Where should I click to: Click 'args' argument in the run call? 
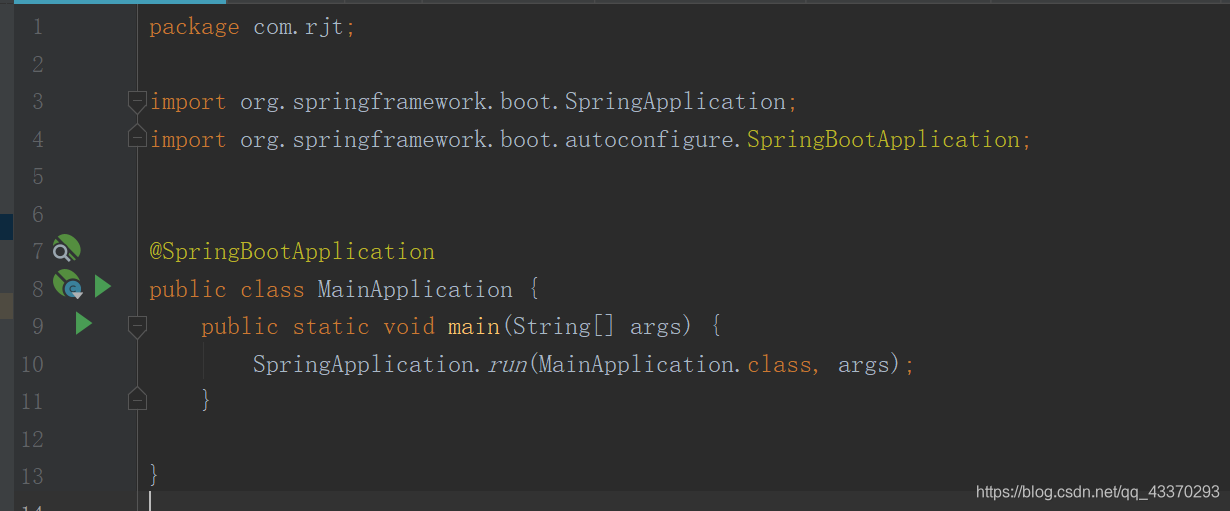[864, 364]
